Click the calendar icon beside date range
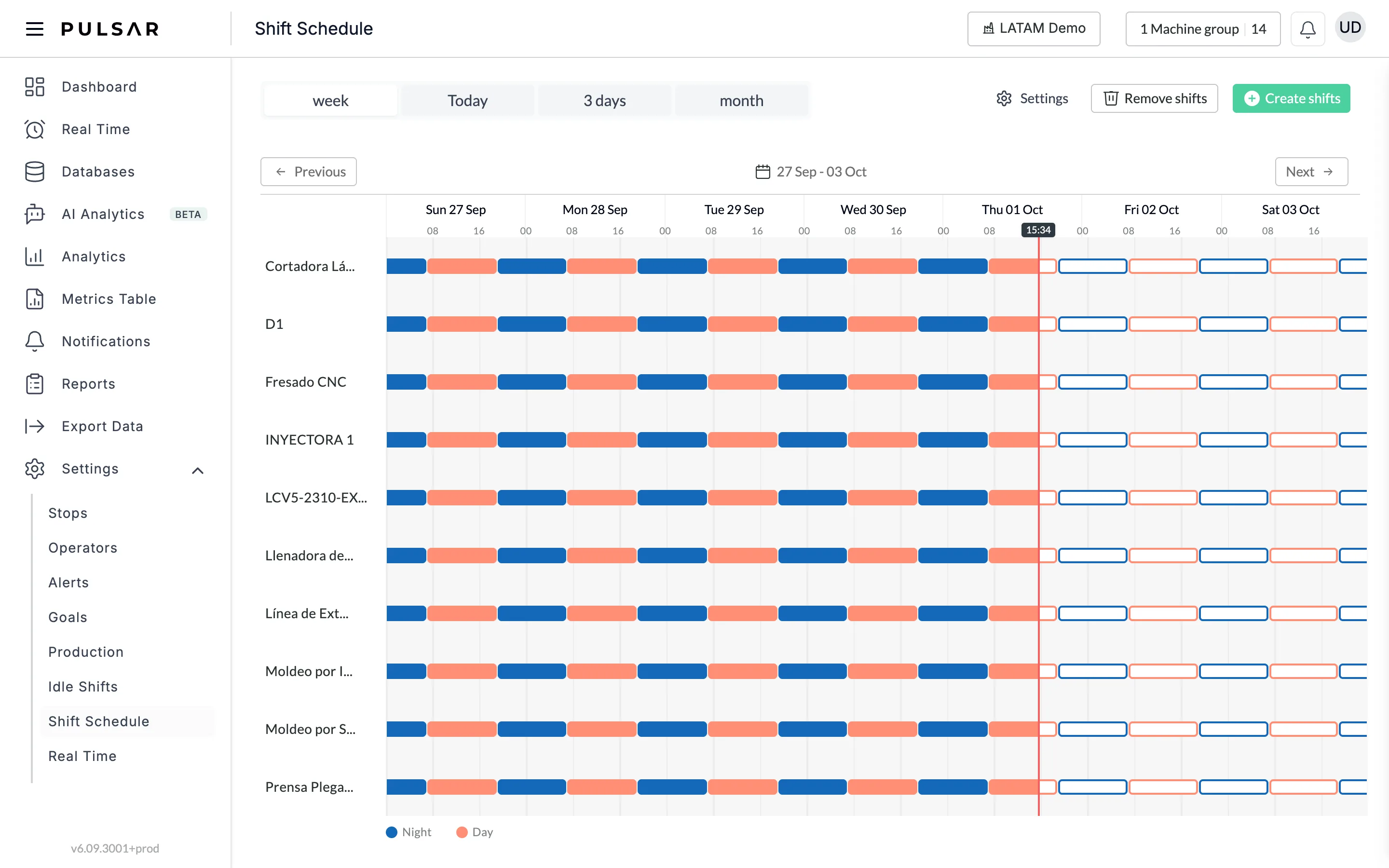Image resolution: width=1389 pixels, height=868 pixels. 762,172
